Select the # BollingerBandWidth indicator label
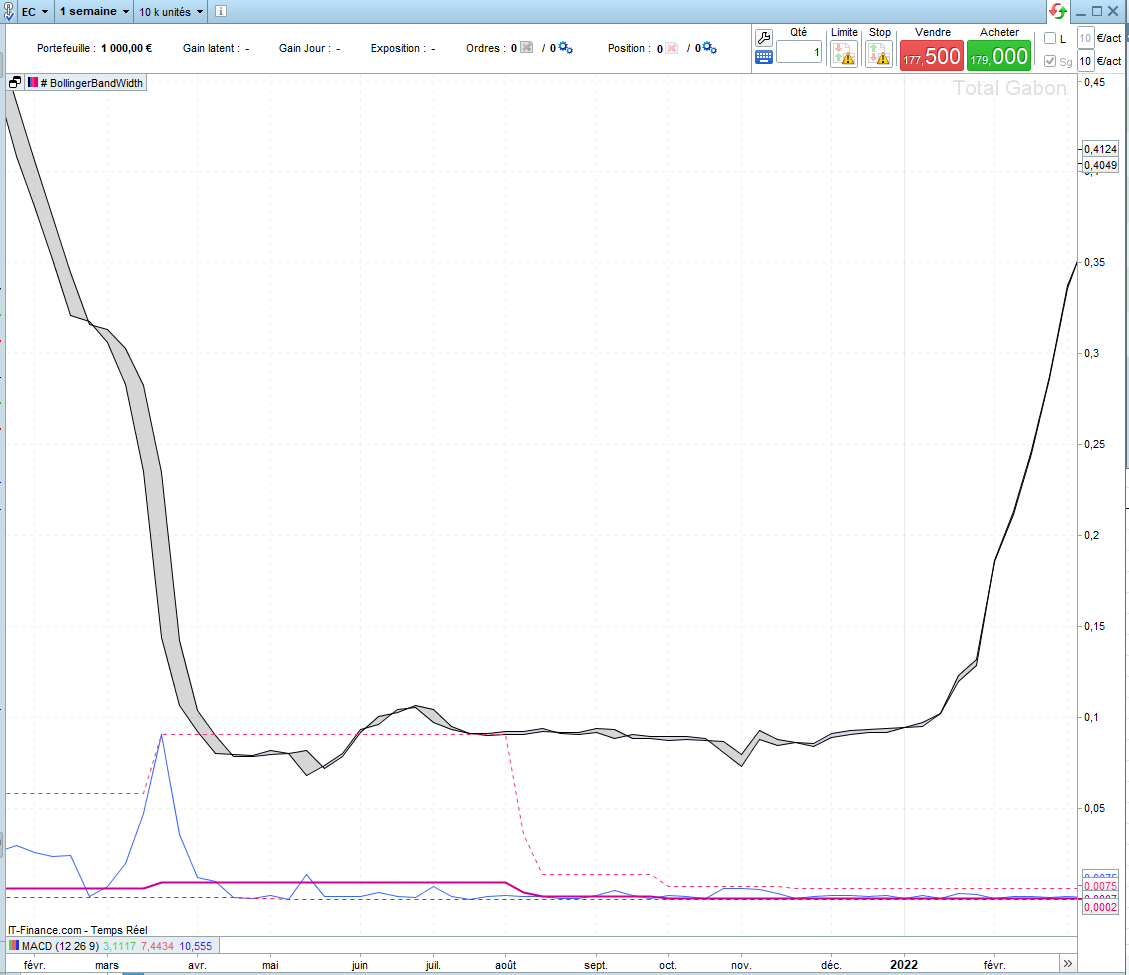The image size is (1129, 975). [91, 84]
